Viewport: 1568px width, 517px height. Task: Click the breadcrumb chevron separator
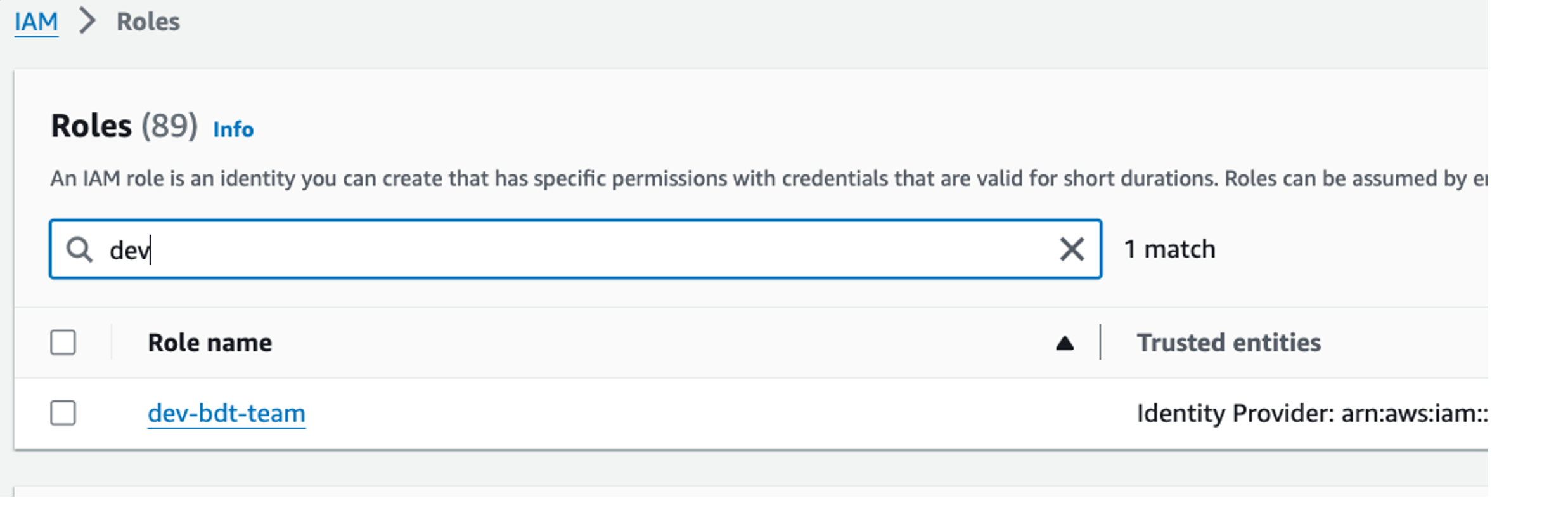click(87, 22)
